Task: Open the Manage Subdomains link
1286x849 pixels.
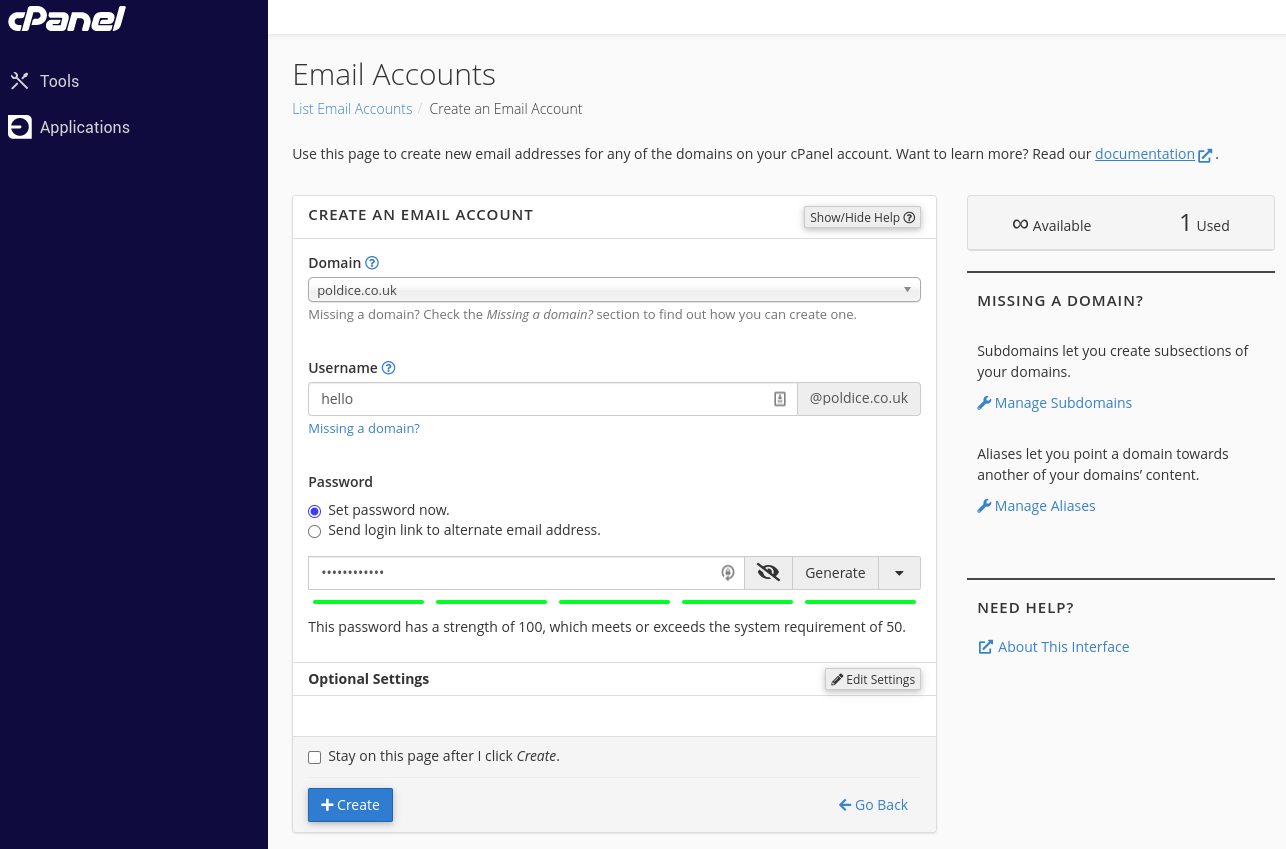Action: (x=1062, y=403)
